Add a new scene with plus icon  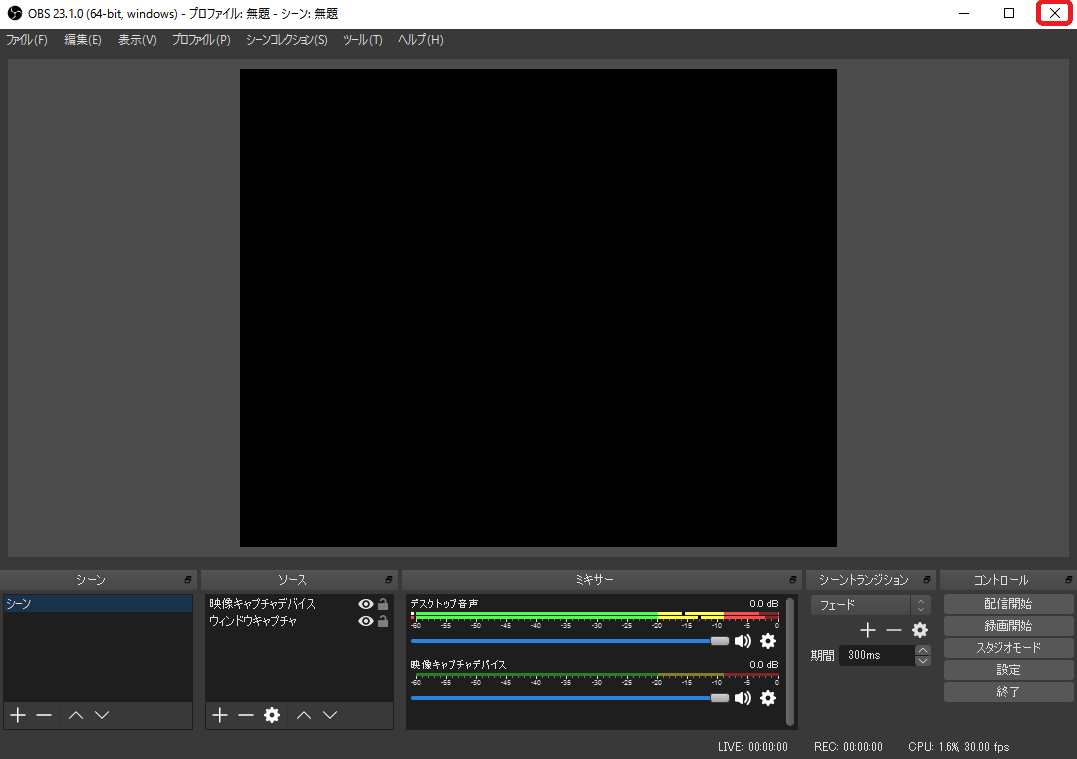17,715
